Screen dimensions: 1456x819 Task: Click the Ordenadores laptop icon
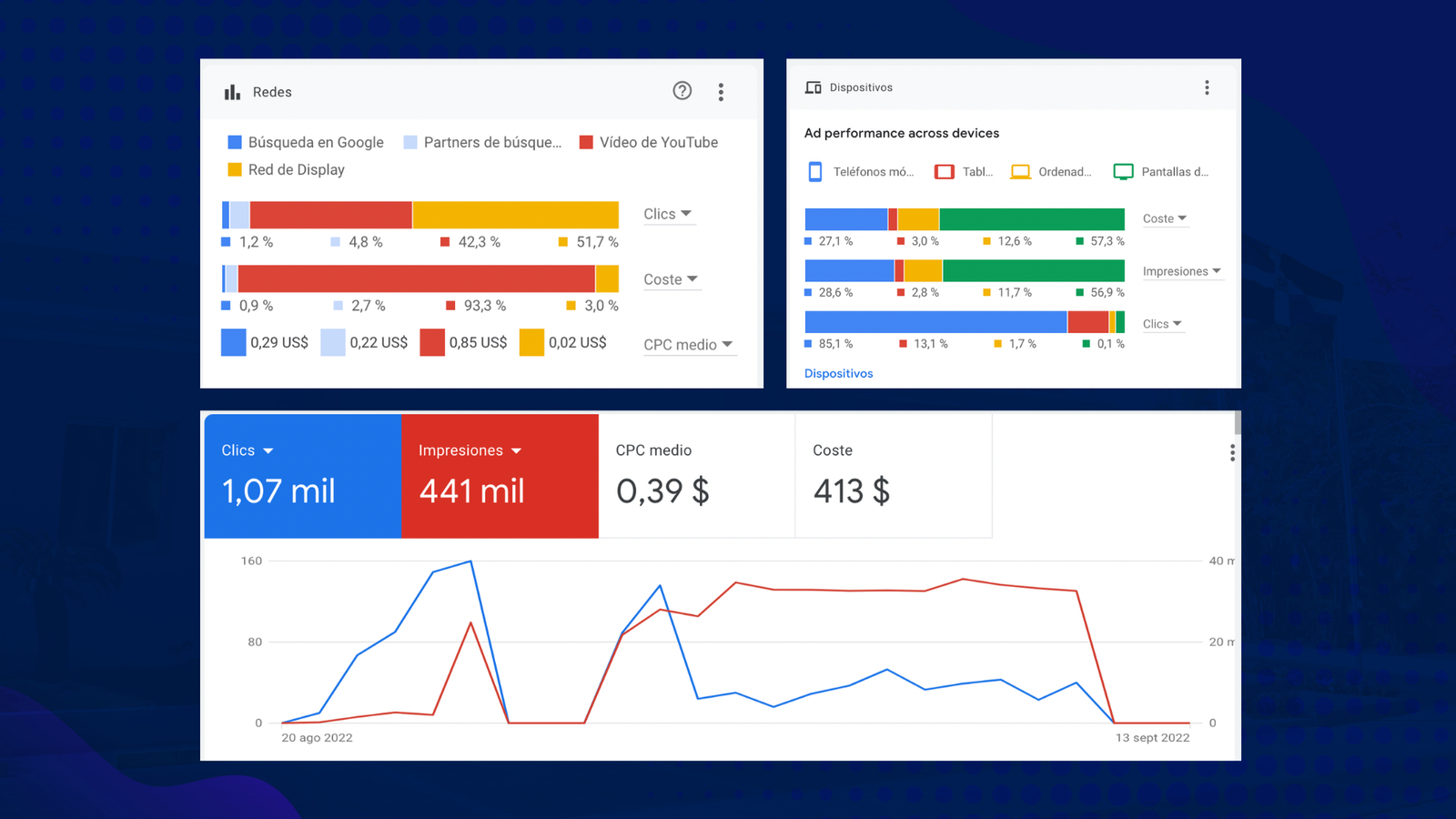tap(1020, 171)
